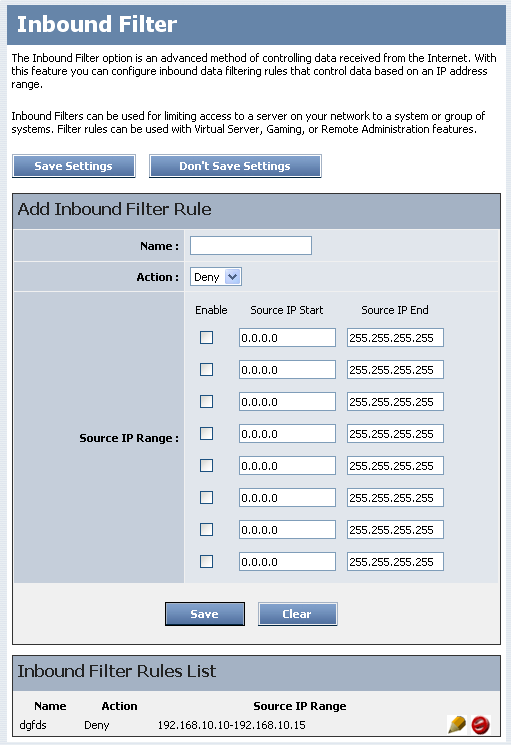511x745 pixels.
Task: Enable the fourth source IP range row
Action: [x=206, y=433]
